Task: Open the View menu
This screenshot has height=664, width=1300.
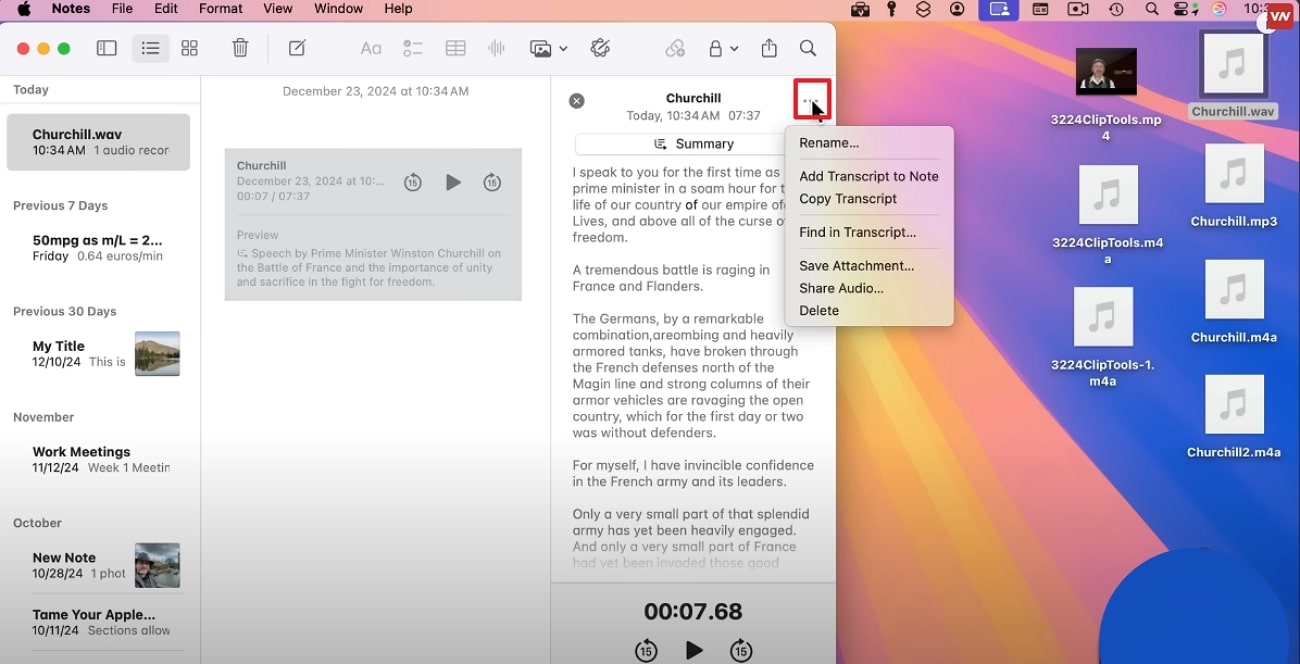Action: [x=279, y=9]
